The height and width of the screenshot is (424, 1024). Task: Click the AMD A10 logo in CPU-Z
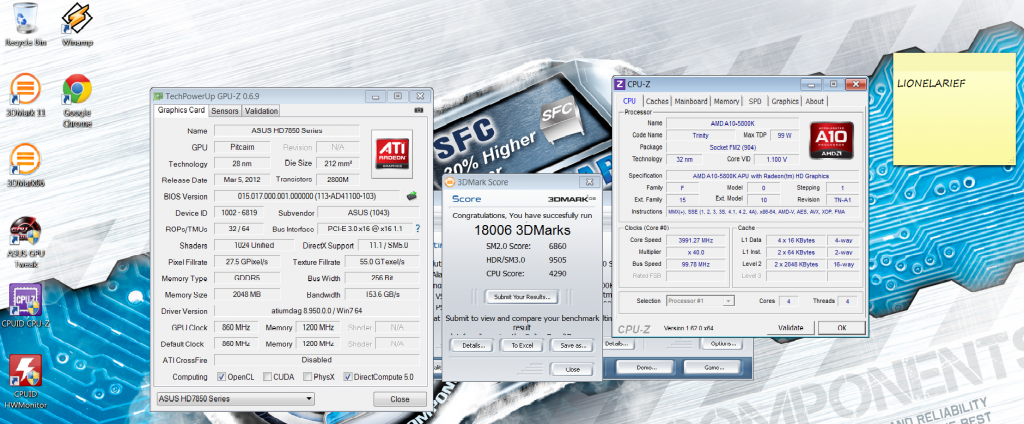click(830, 140)
